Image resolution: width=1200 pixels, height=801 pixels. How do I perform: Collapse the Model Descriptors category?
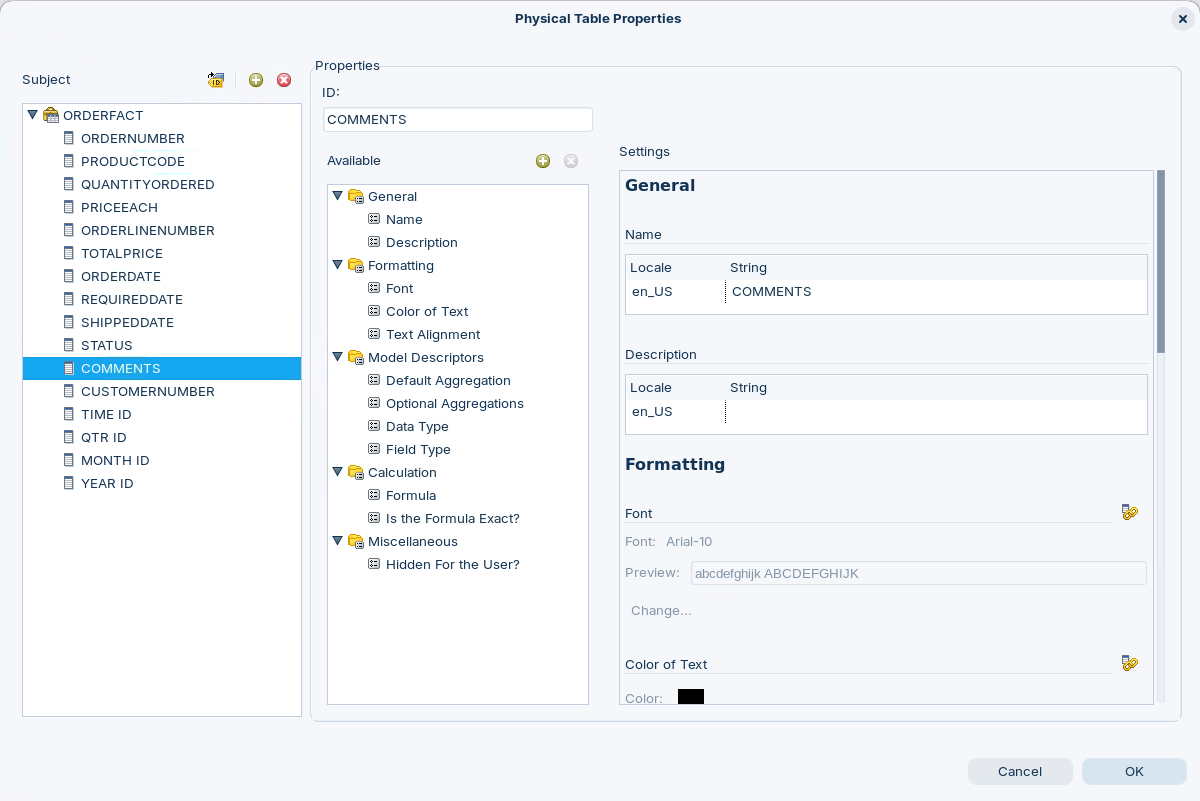[x=338, y=357]
